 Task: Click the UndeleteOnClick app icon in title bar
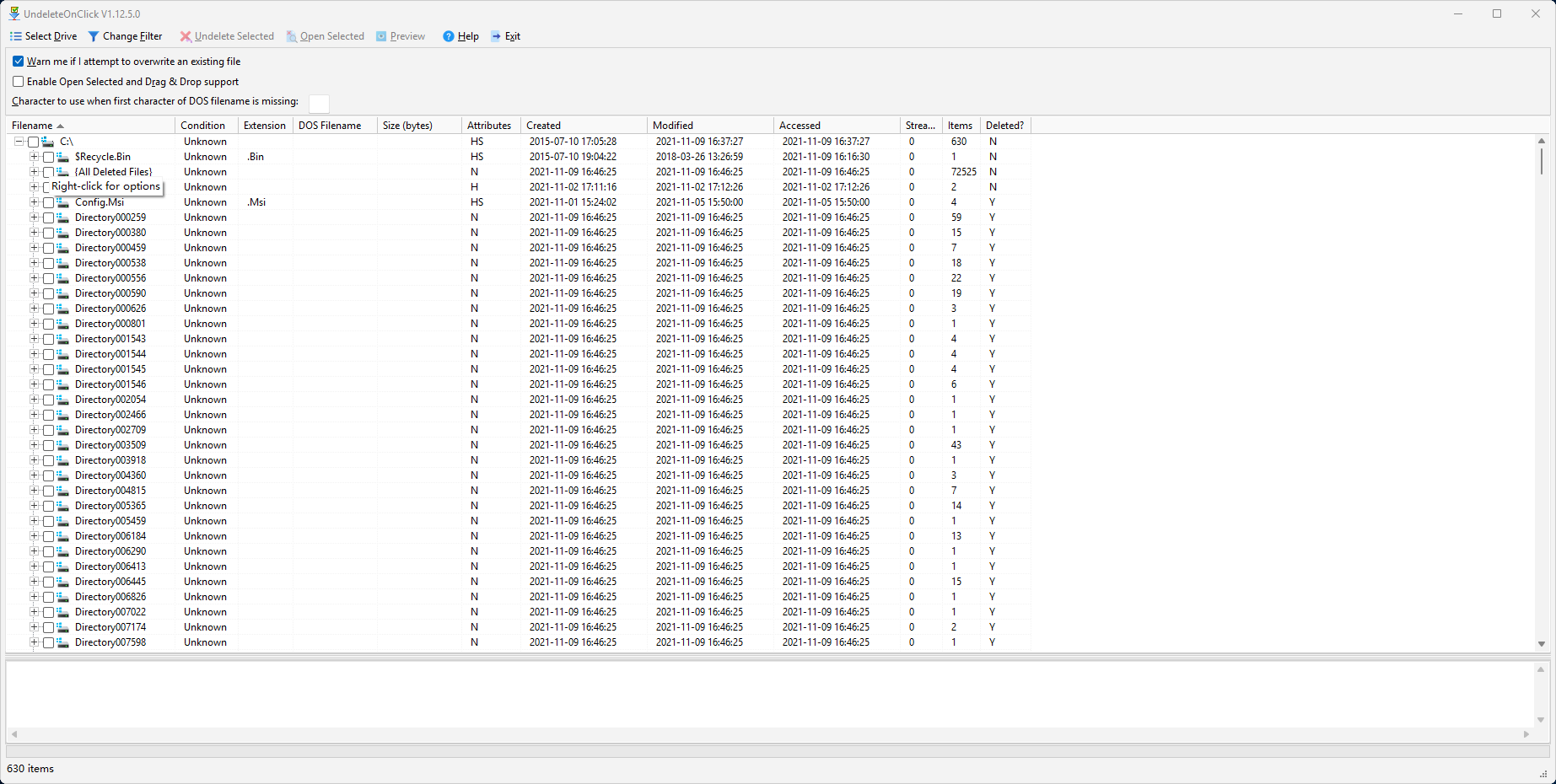click(14, 13)
